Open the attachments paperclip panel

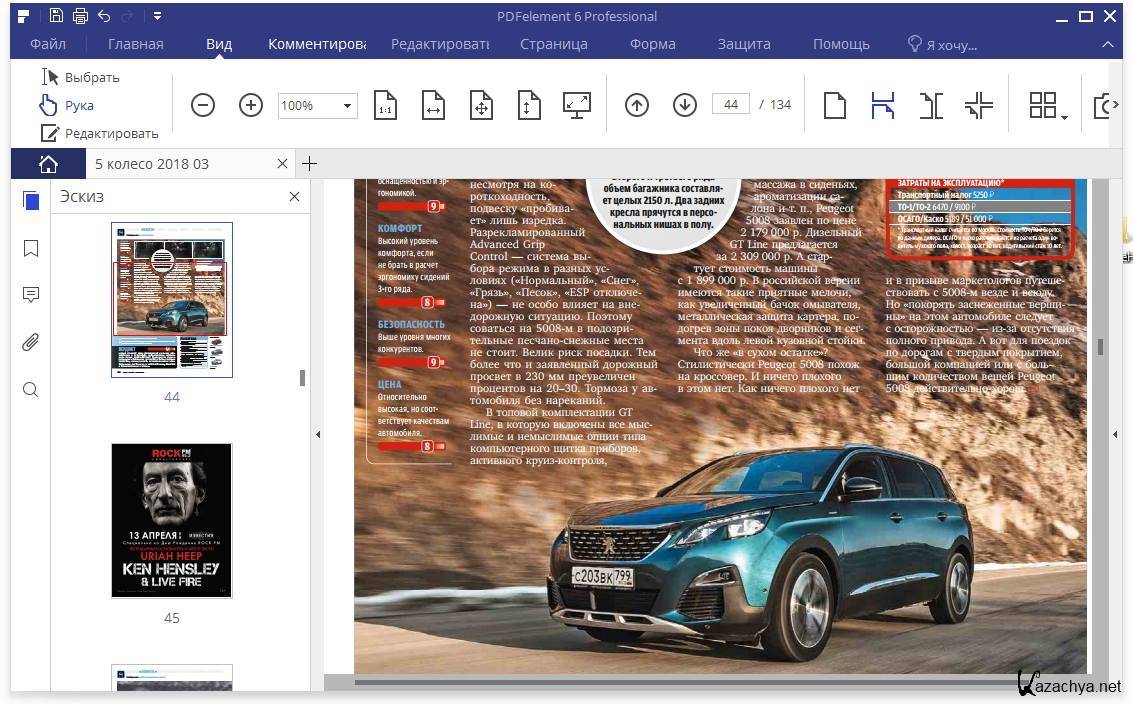31,343
